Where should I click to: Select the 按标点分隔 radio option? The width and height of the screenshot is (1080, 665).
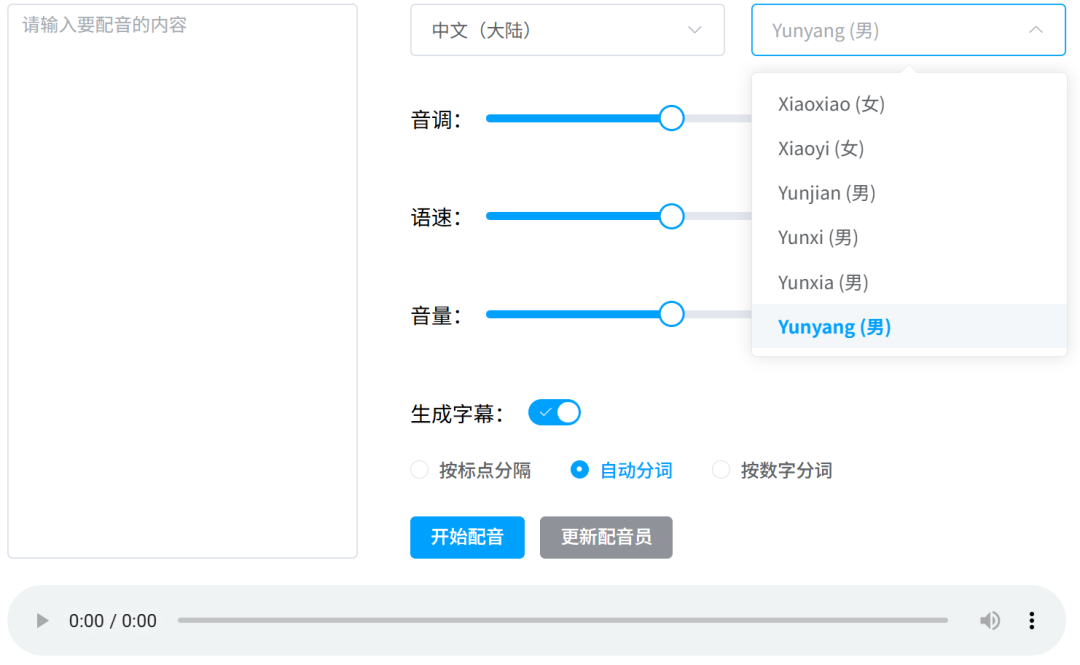coord(420,470)
